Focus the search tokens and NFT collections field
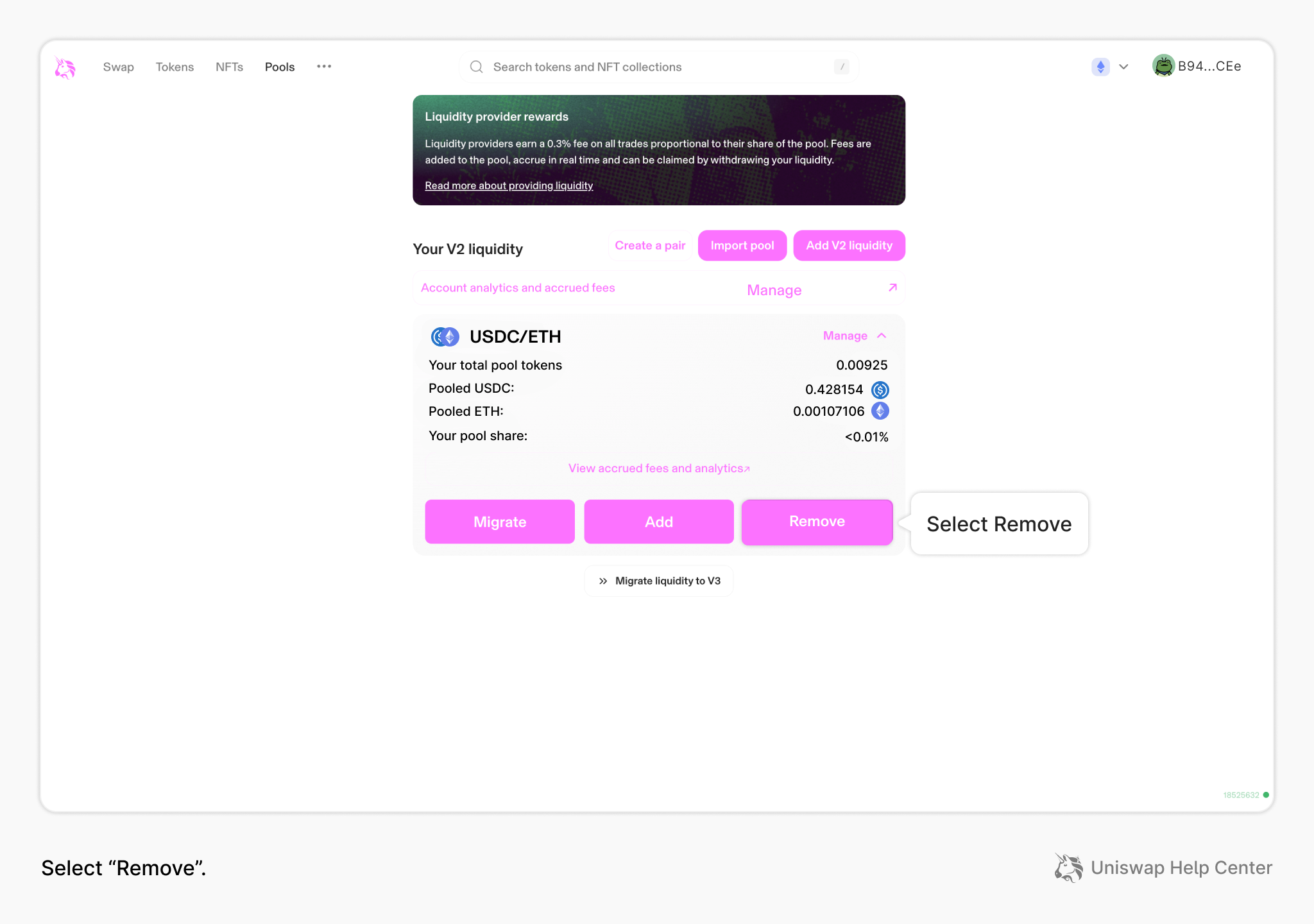This screenshot has height=924, width=1314. pyautogui.click(x=658, y=67)
